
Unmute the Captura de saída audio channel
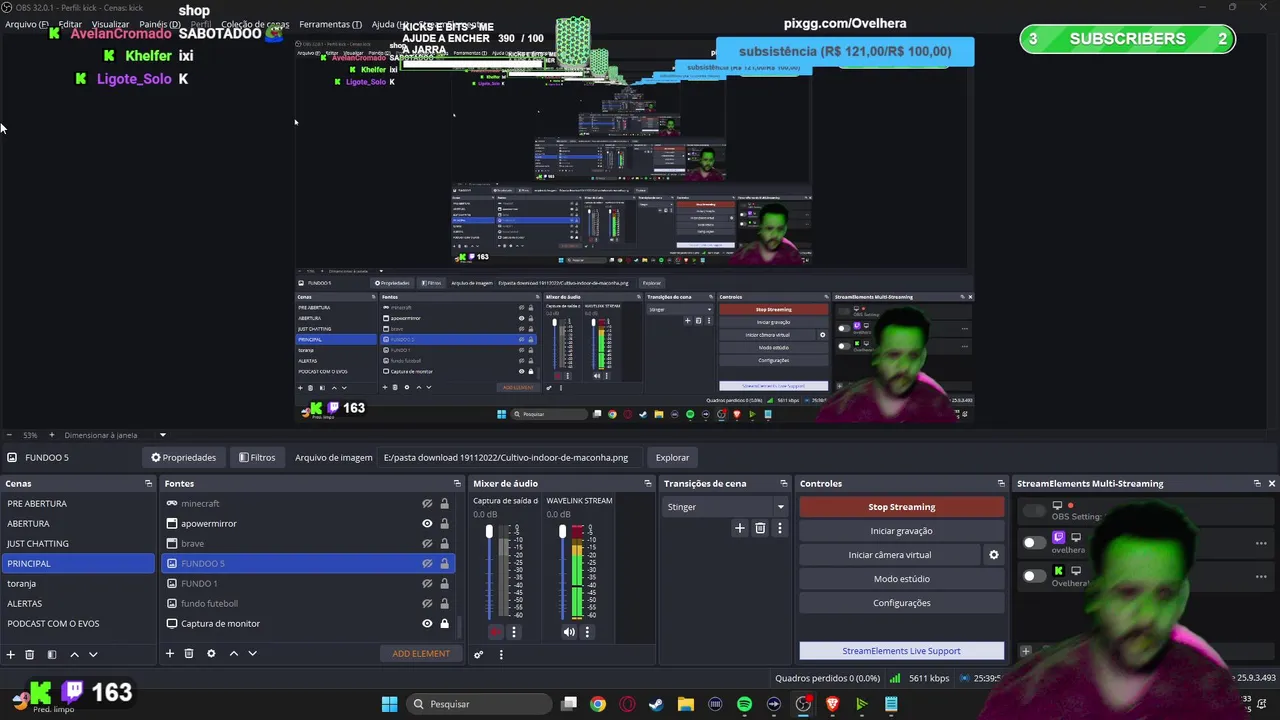click(496, 632)
